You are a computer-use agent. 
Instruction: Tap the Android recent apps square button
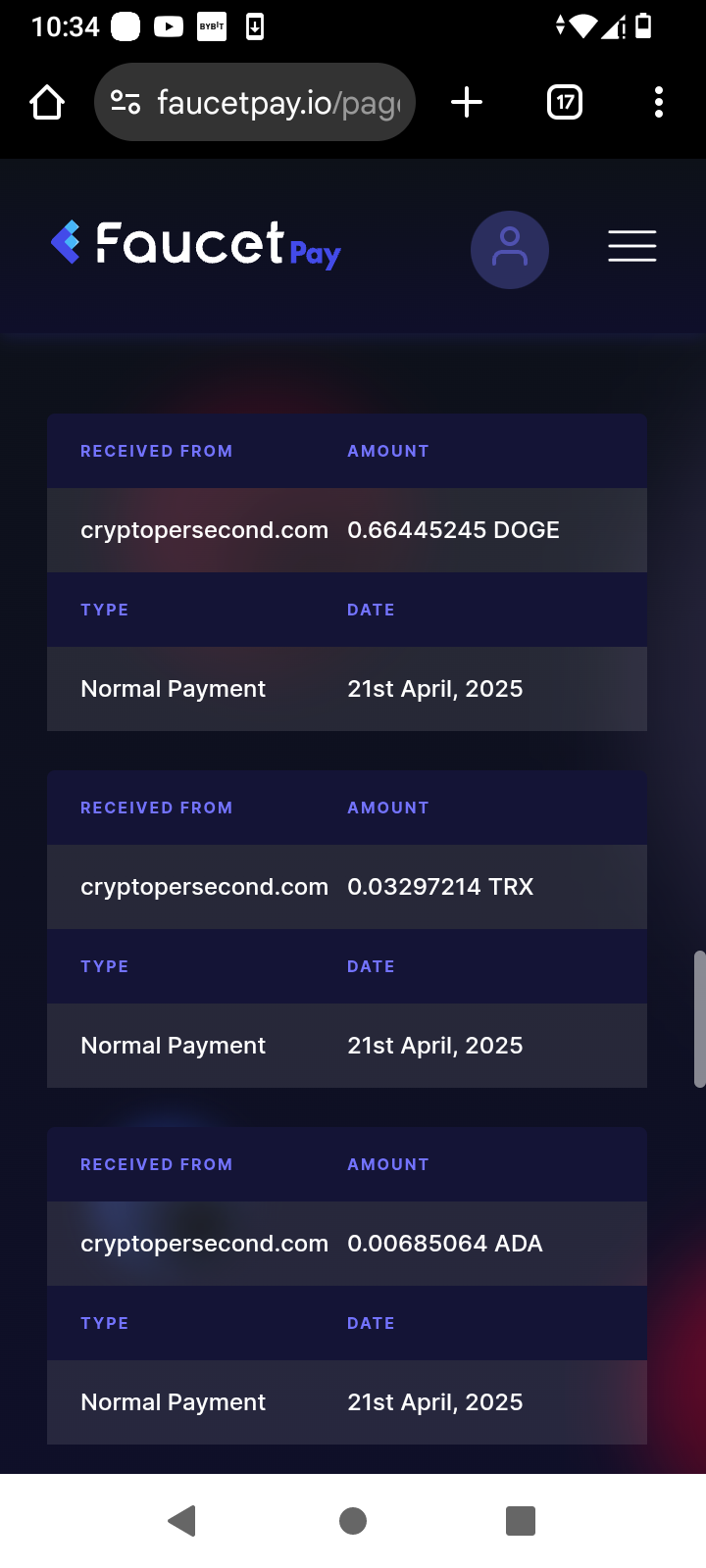click(521, 1521)
